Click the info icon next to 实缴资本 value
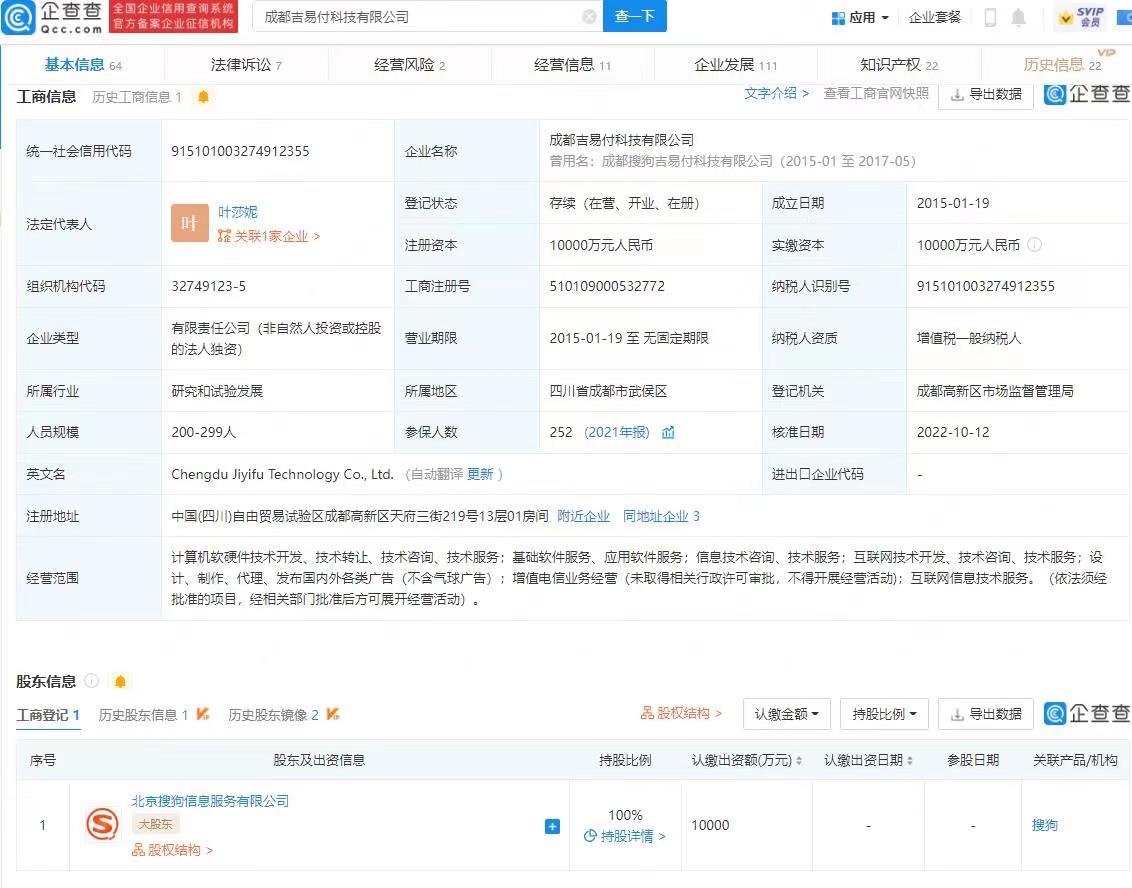The image size is (1132, 888). (x=1035, y=245)
